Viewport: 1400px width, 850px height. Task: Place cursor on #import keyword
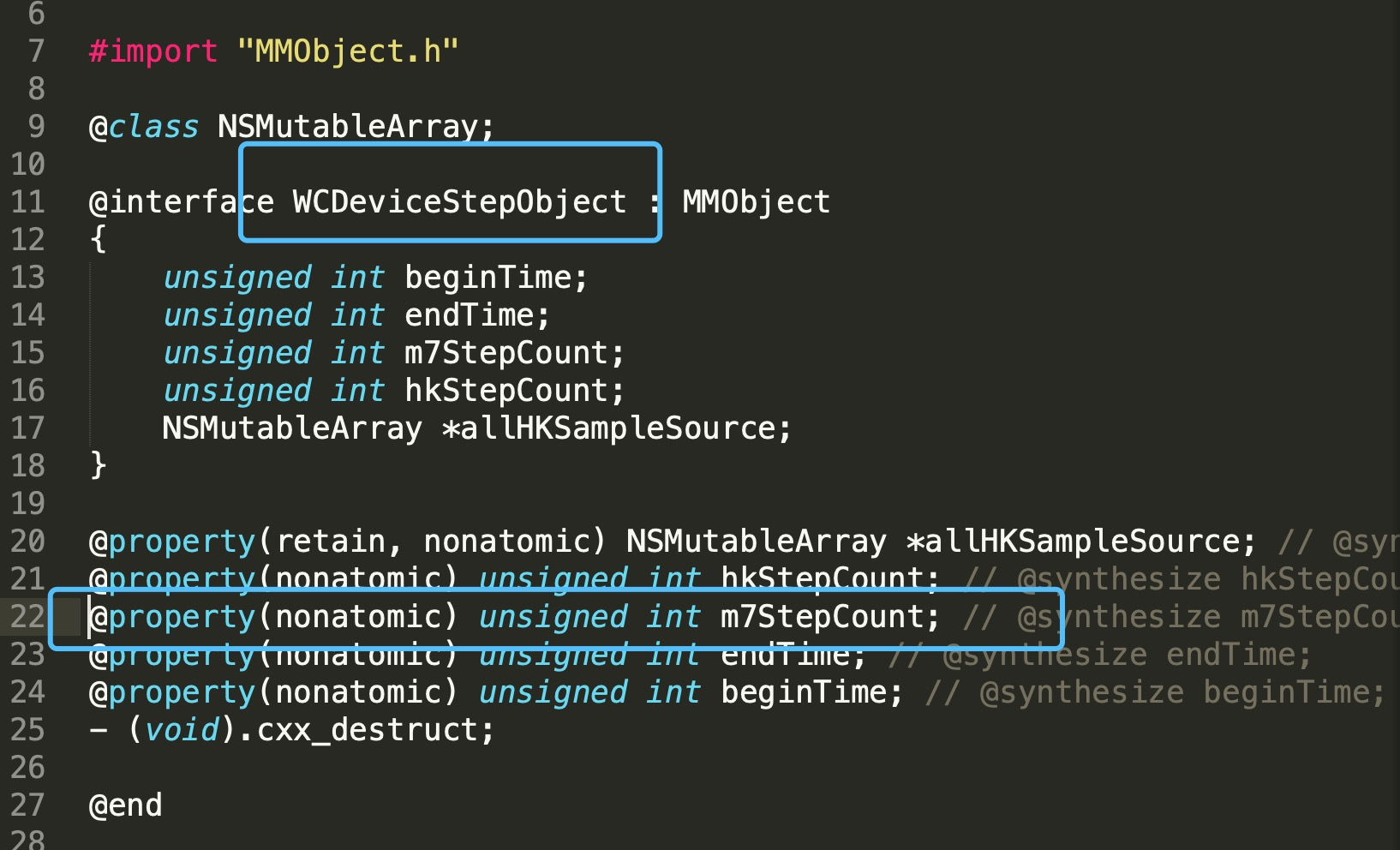click(153, 51)
